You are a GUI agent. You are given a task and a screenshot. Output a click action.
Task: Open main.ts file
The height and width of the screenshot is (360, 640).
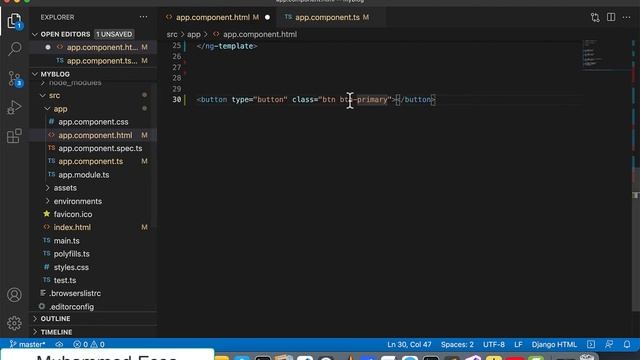coord(67,241)
